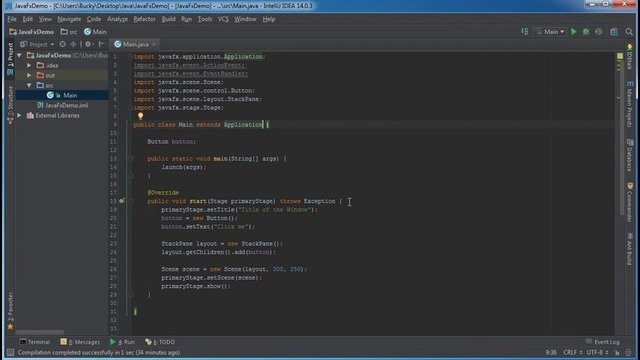Click the Project panel horizontal scrollbar
This screenshot has height=360, width=640.
pos(40,332)
